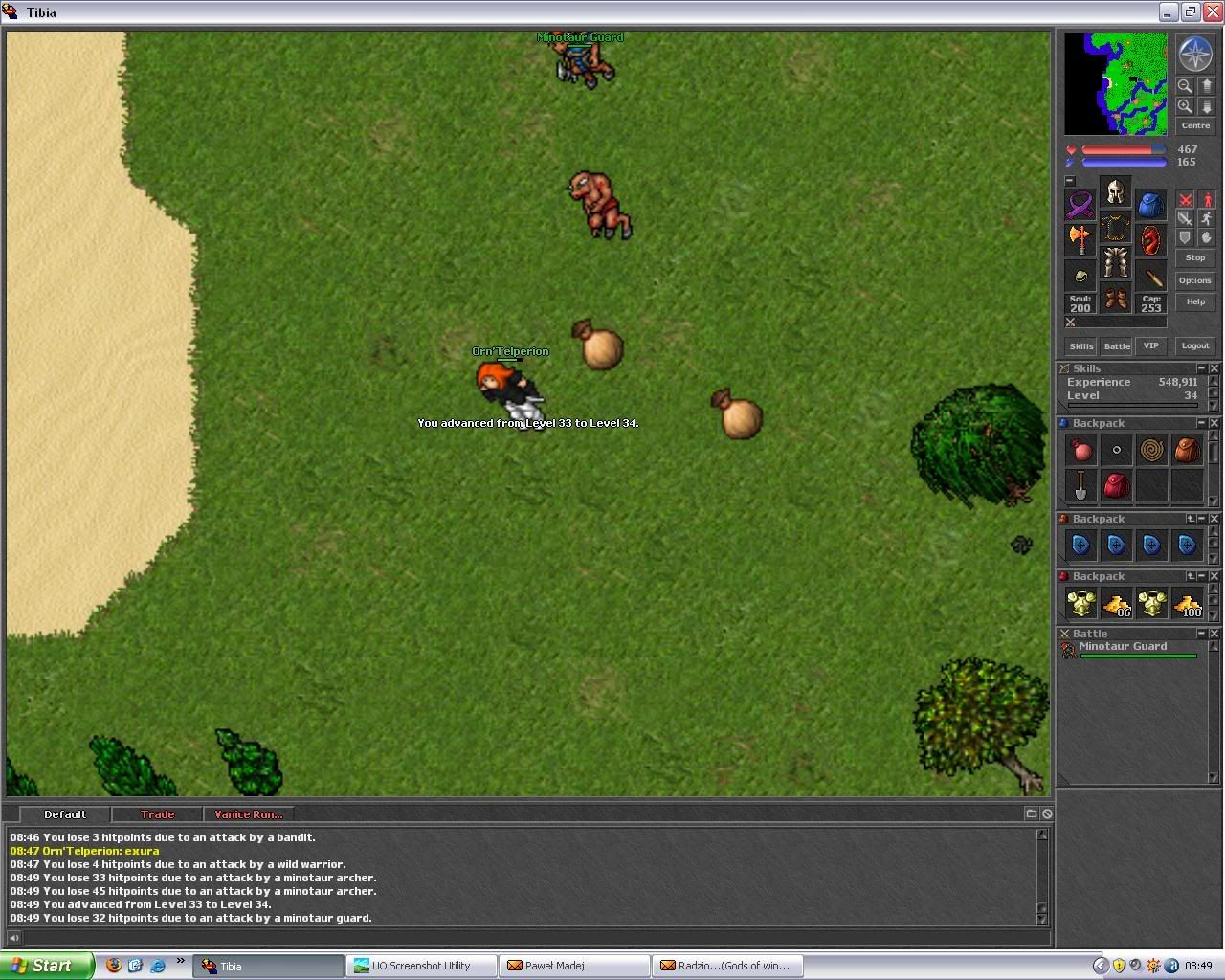
Task: Close the Skills panel
Action: coord(1214,368)
